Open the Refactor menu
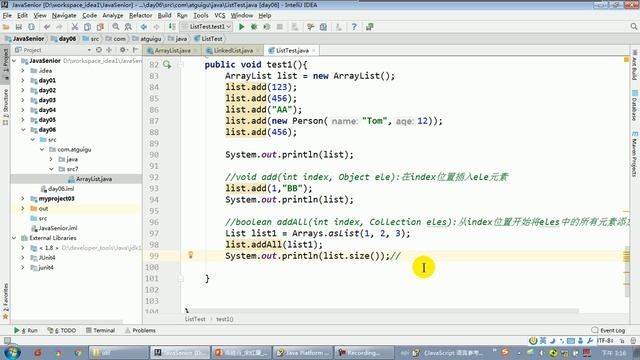 140,16
